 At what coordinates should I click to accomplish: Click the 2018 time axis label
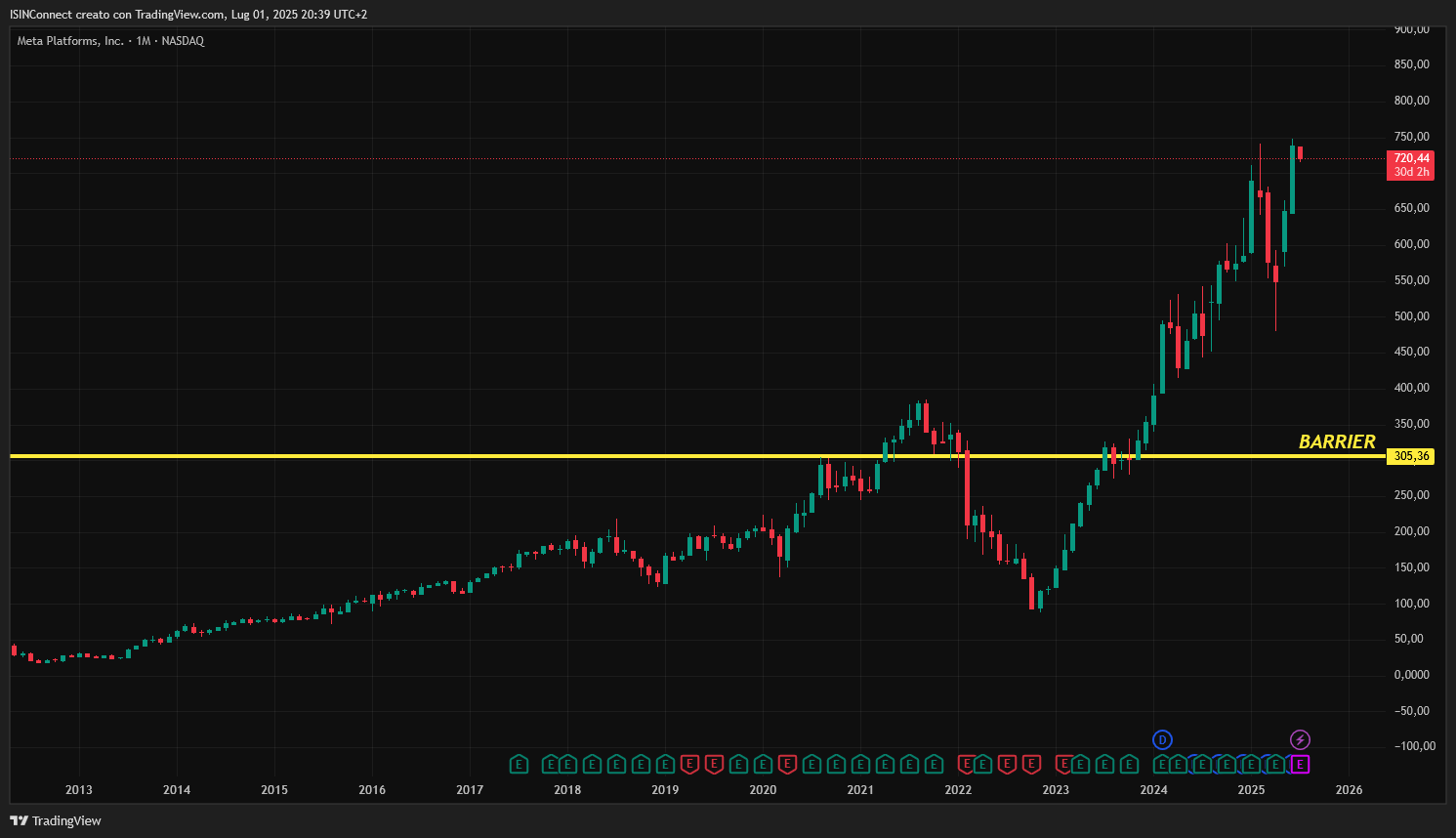[x=567, y=790]
